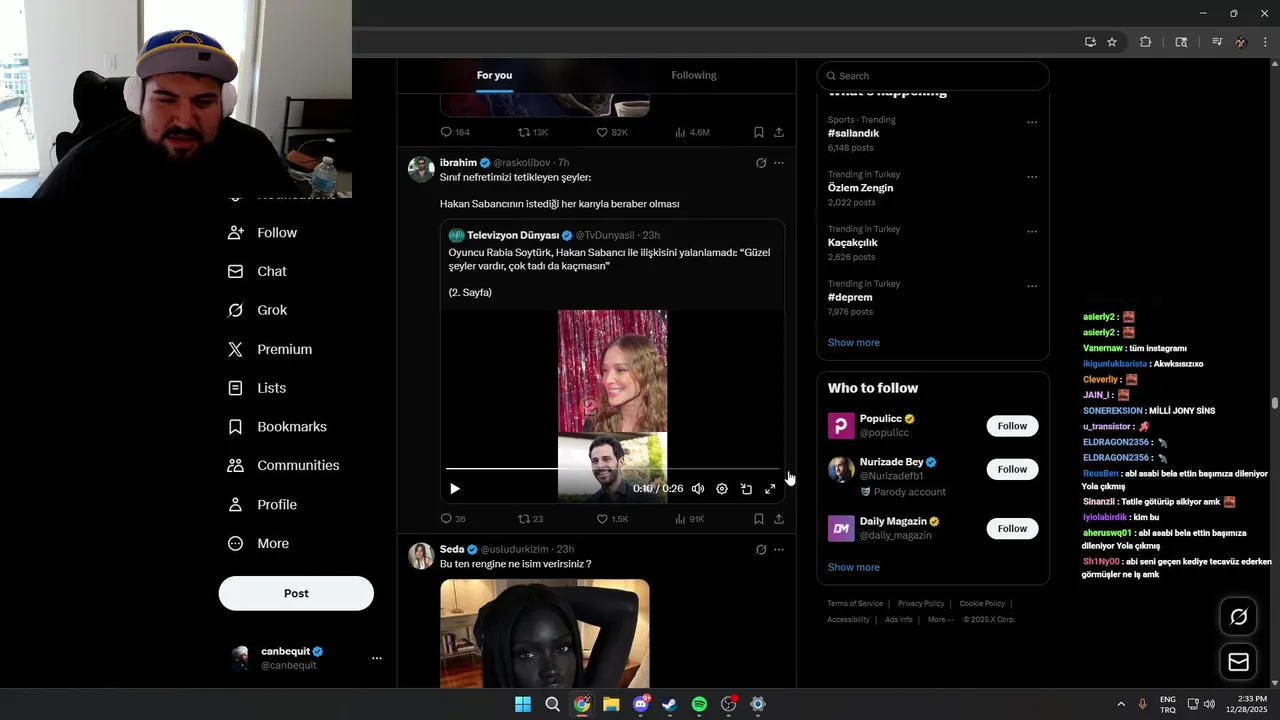
Task: Open Seda's post image thumbnail
Action: 545,633
